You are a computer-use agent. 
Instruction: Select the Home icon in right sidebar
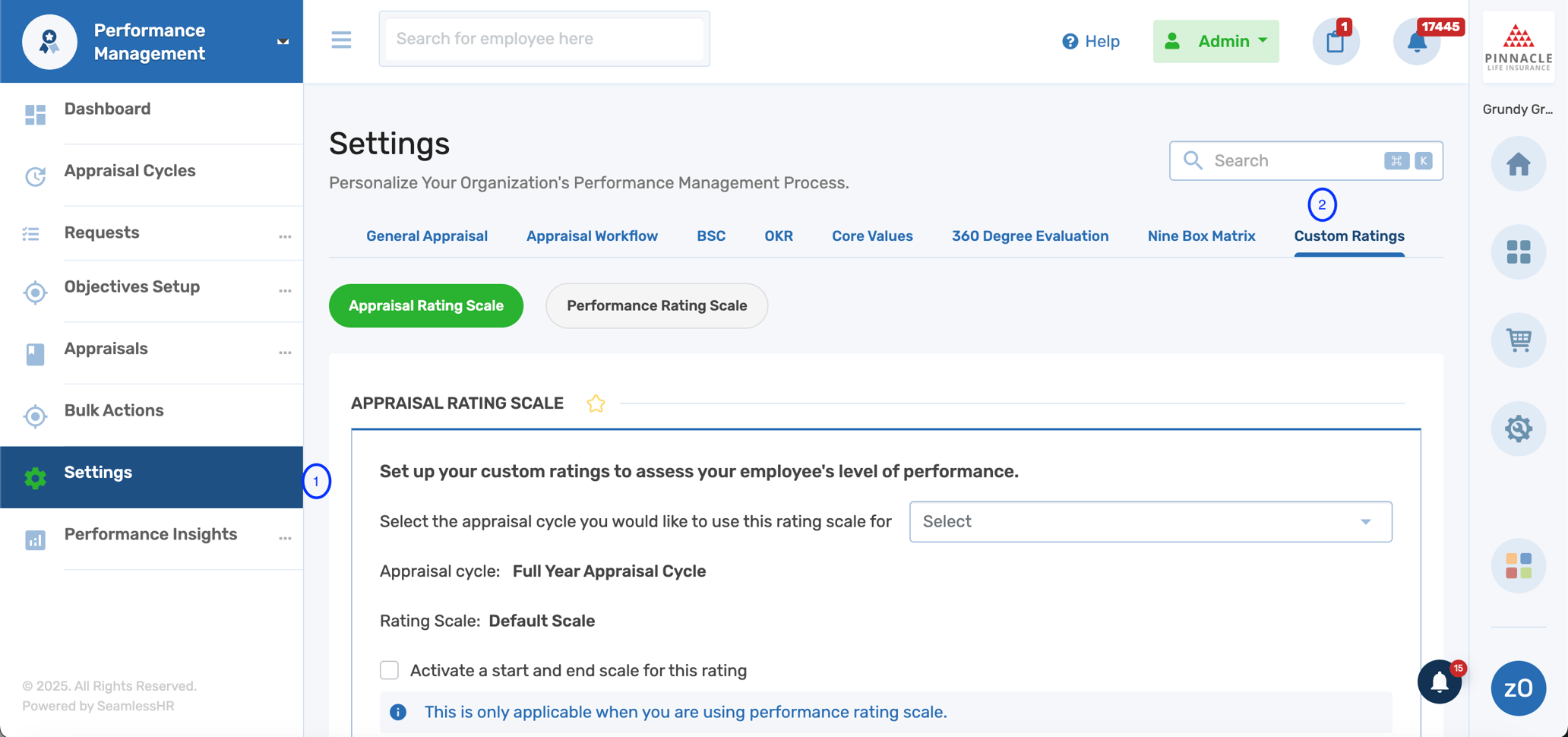click(1518, 163)
